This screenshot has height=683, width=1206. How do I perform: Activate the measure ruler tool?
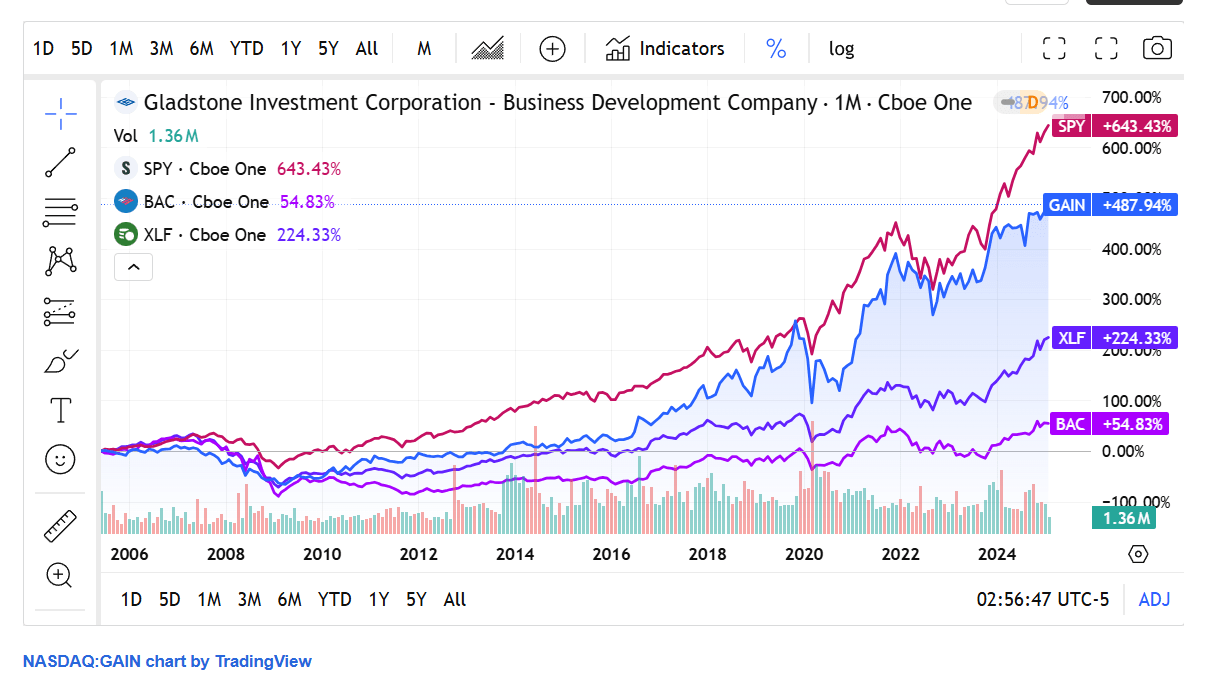click(59, 524)
